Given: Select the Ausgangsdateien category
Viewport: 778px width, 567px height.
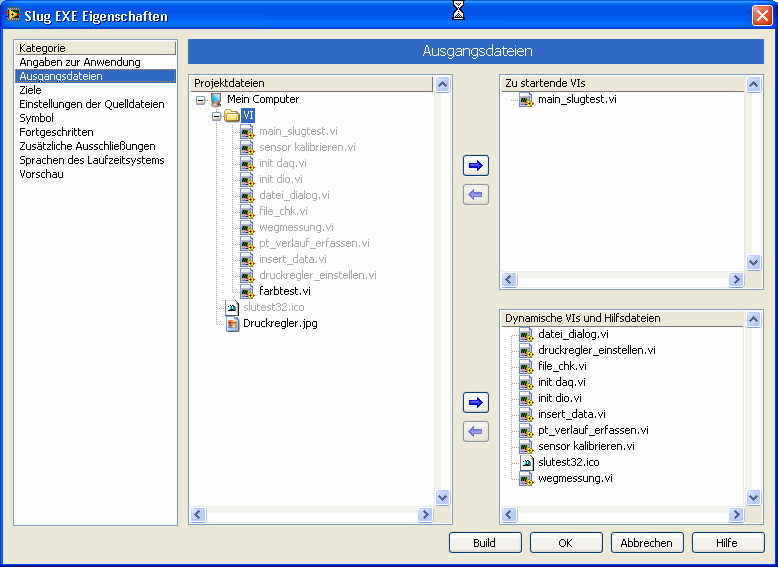Looking at the screenshot, I should pyautogui.click(x=95, y=76).
